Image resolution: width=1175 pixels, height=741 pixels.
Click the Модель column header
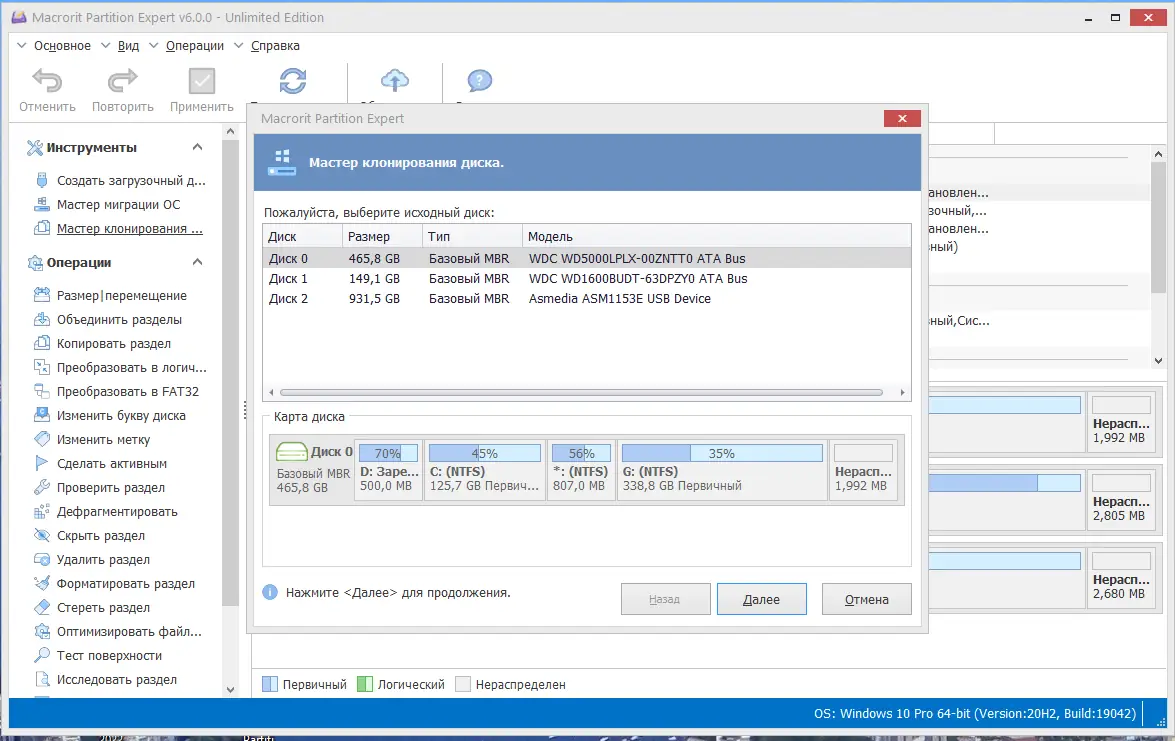coord(716,236)
